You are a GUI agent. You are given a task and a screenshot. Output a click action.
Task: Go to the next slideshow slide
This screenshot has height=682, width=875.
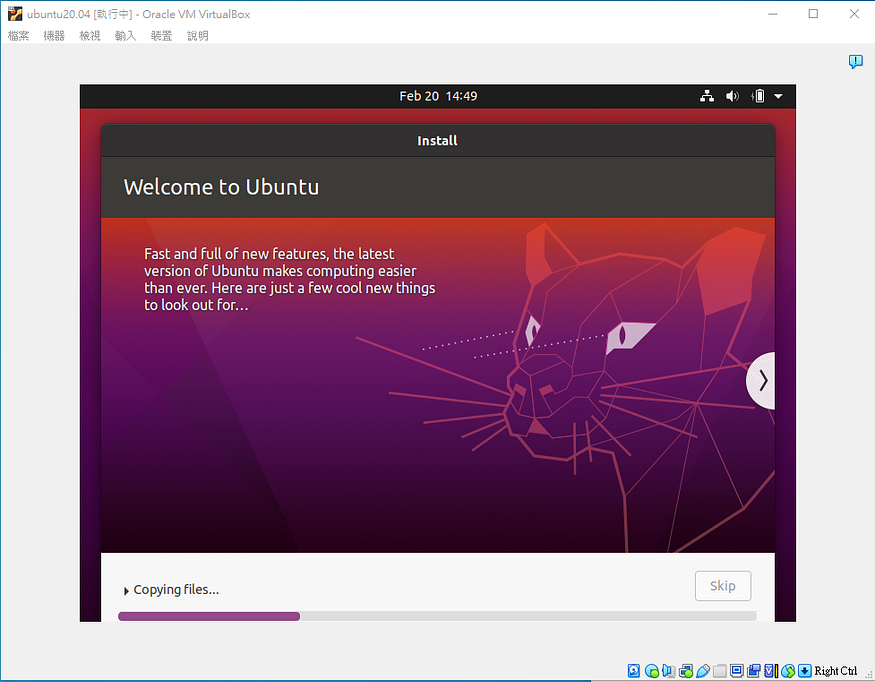762,381
